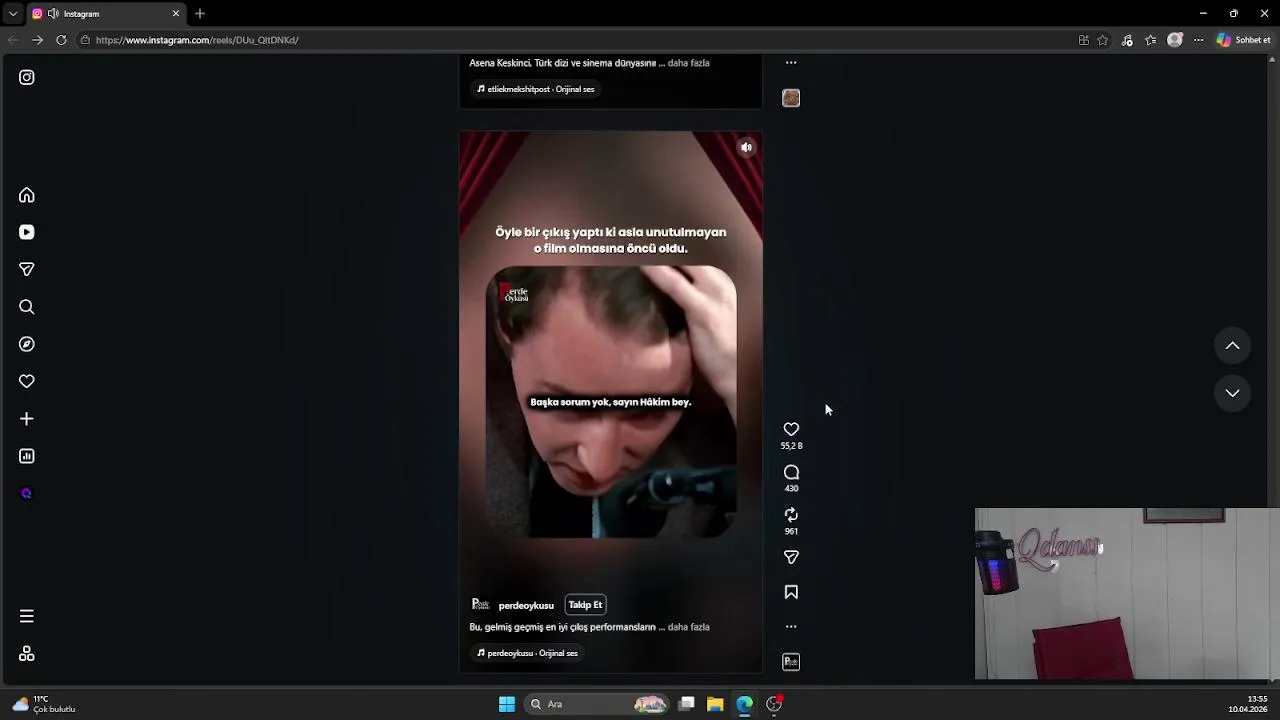Open Windows Start menu
The width and height of the screenshot is (1280, 720).
coord(507,704)
